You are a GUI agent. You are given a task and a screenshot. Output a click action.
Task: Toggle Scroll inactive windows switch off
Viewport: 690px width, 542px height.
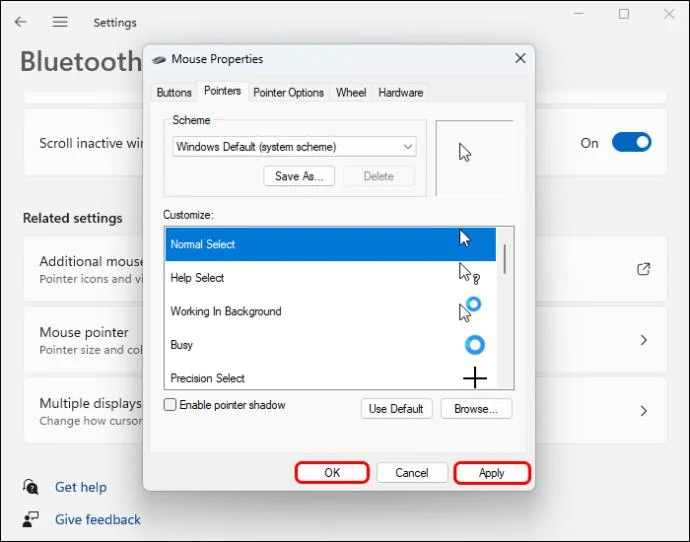(631, 142)
